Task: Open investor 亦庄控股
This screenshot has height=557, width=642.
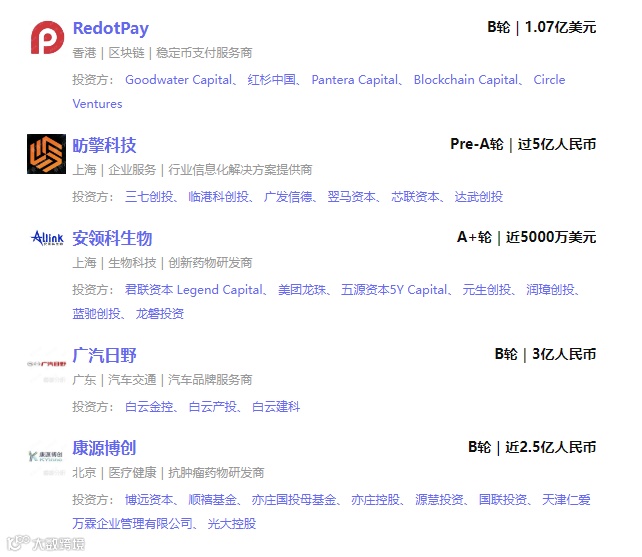Action: [x=375, y=500]
